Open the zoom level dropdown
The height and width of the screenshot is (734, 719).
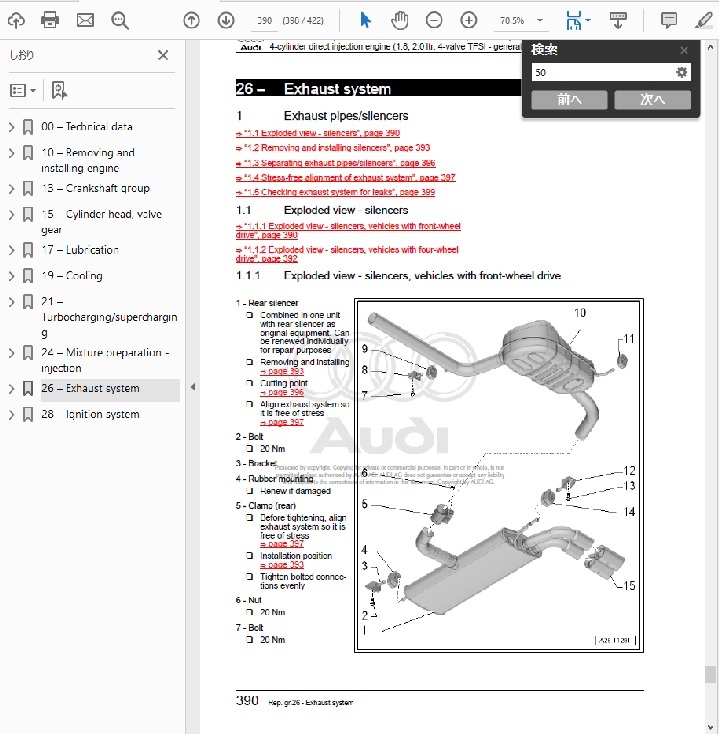[x=540, y=21]
